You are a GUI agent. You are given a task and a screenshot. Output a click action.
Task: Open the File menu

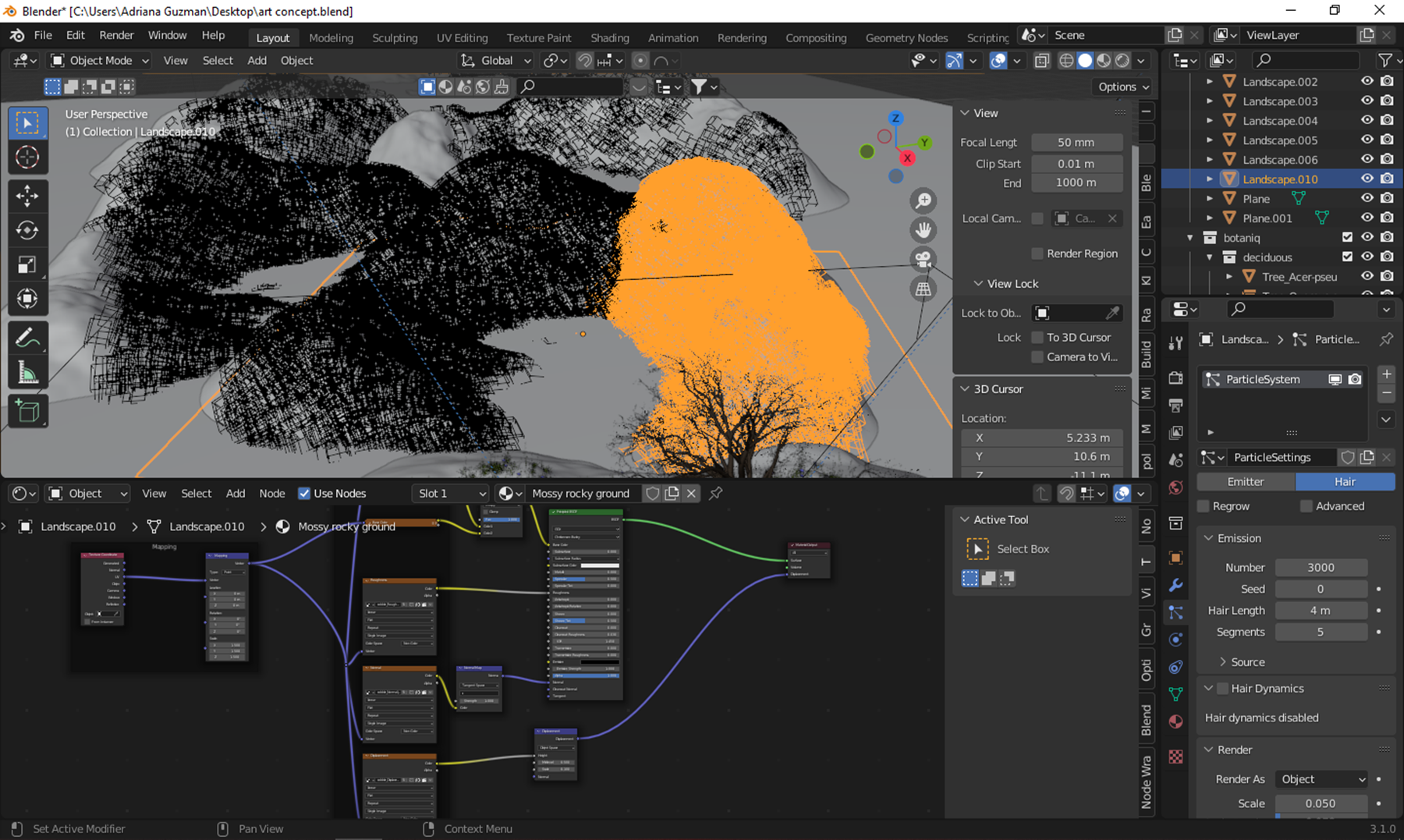pyautogui.click(x=43, y=35)
